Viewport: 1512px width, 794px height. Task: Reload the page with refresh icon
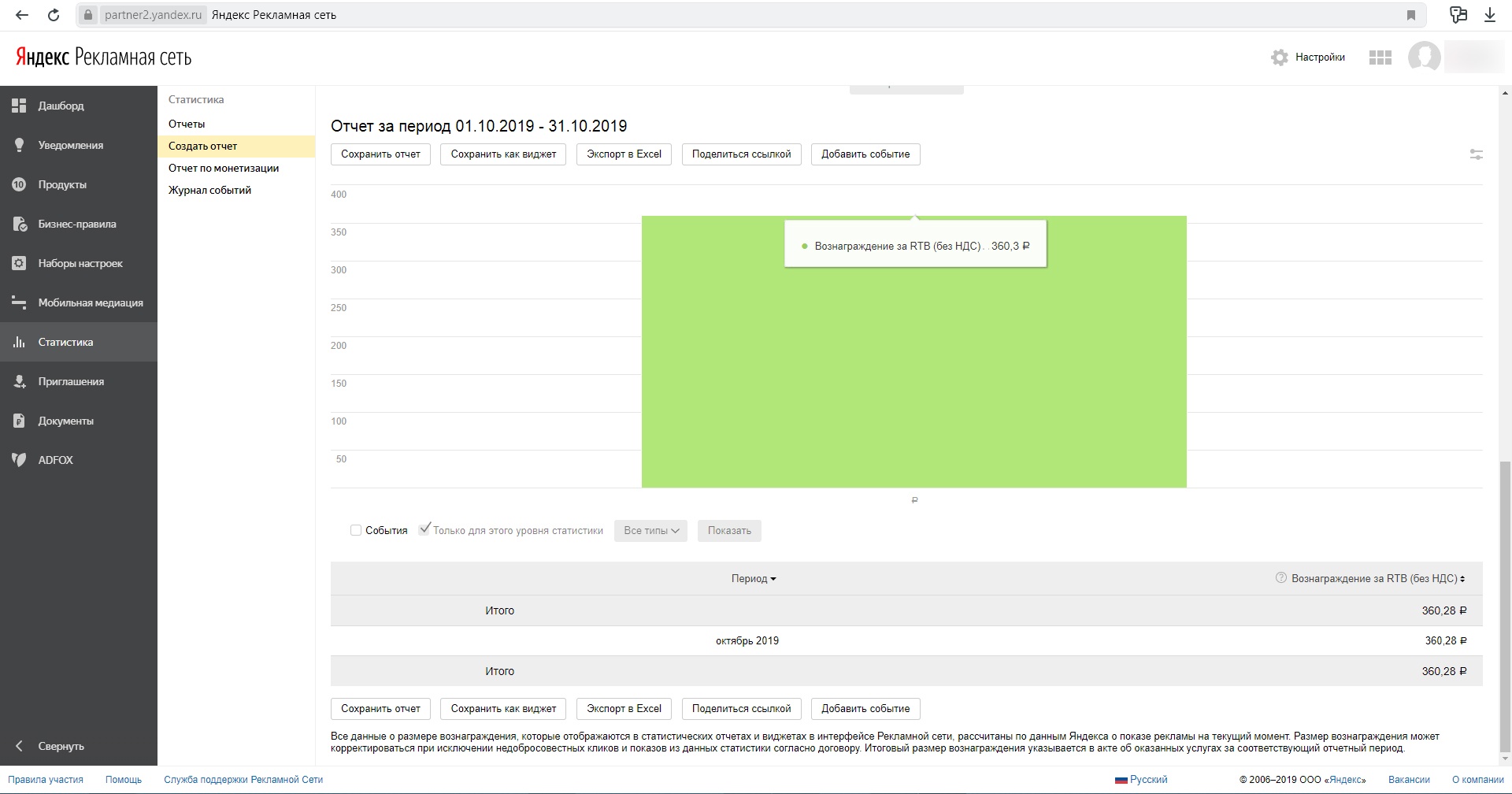coord(54,15)
